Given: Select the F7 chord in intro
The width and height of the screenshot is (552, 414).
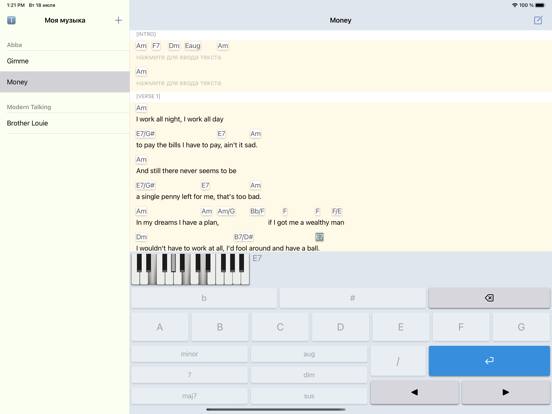Looking at the screenshot, I should pos(156,46).
